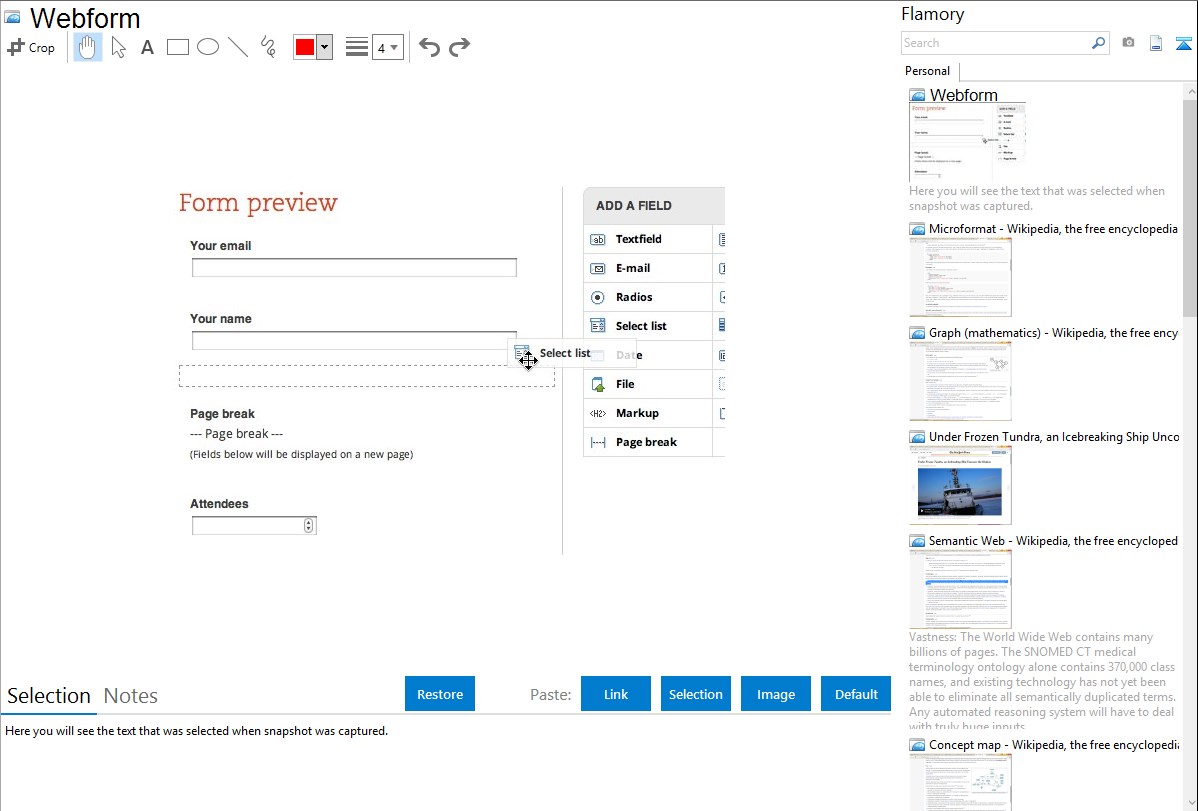Screen dimensions: 1198x811
Task: Click the Markup label in field list
Action: tap(637, 414)
